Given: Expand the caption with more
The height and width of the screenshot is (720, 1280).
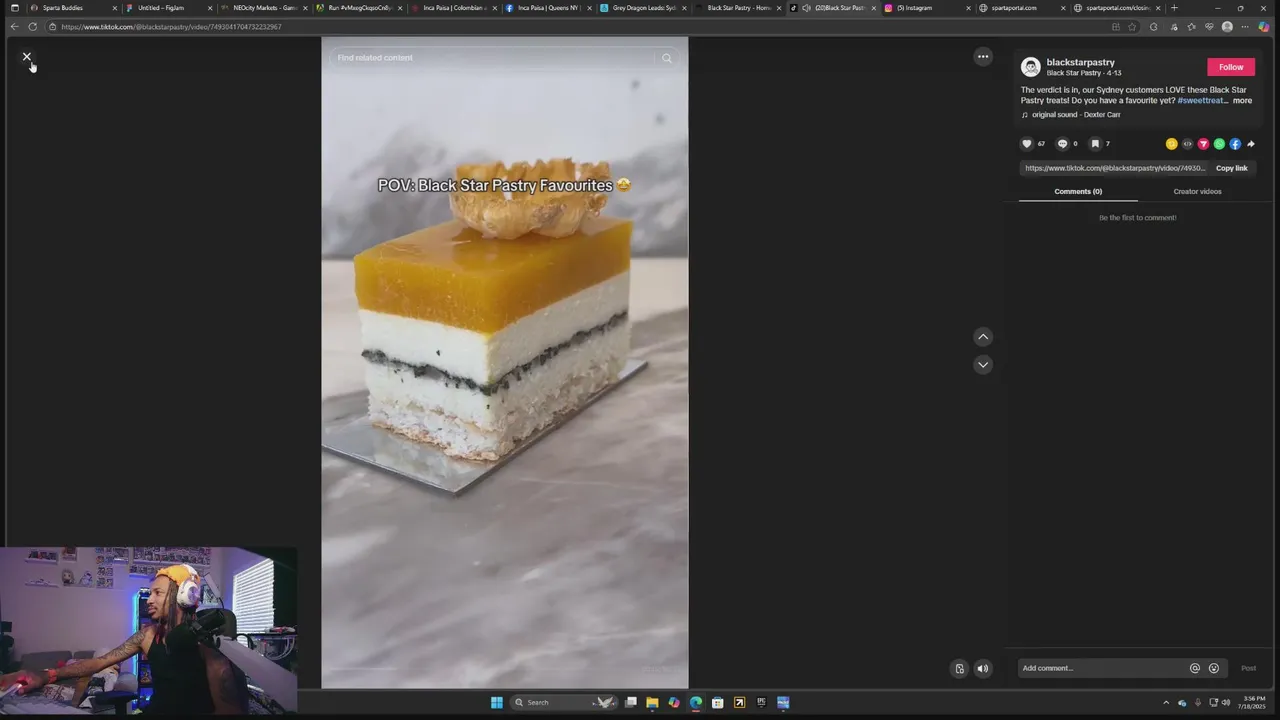Looking at the screenshot, I should [1242, 101].
